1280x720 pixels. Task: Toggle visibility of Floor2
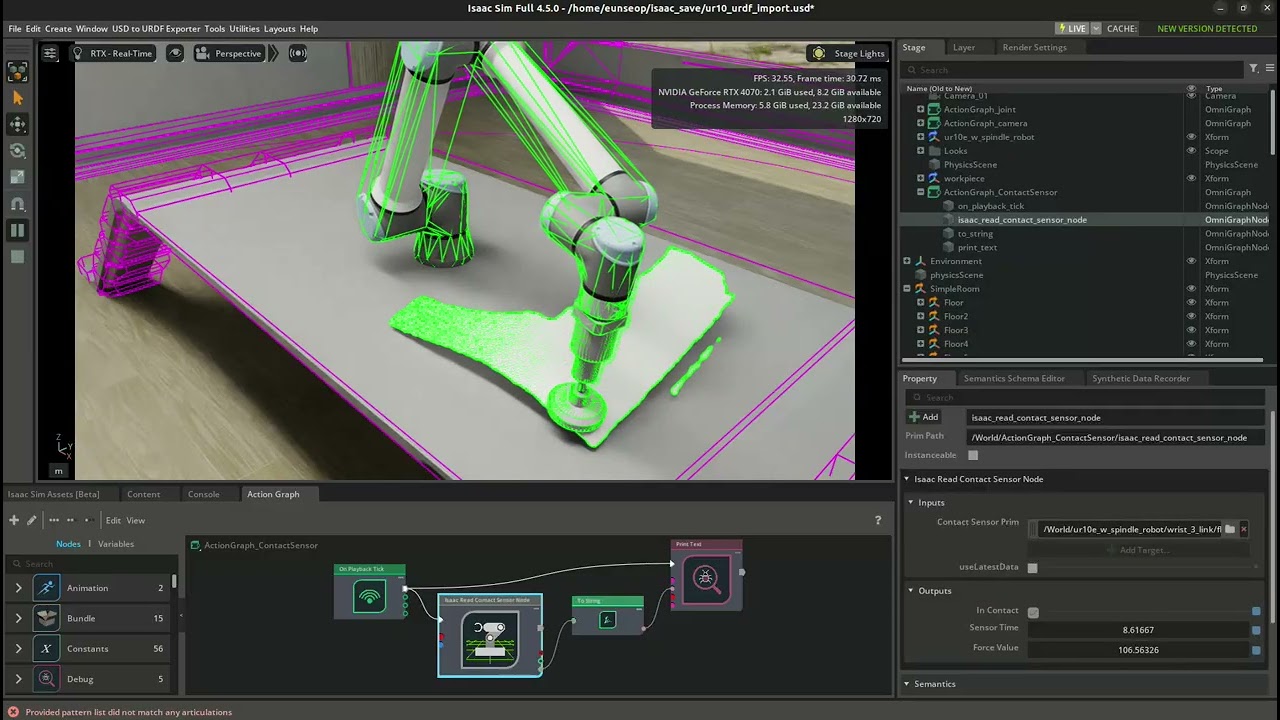coord(1190,316)
